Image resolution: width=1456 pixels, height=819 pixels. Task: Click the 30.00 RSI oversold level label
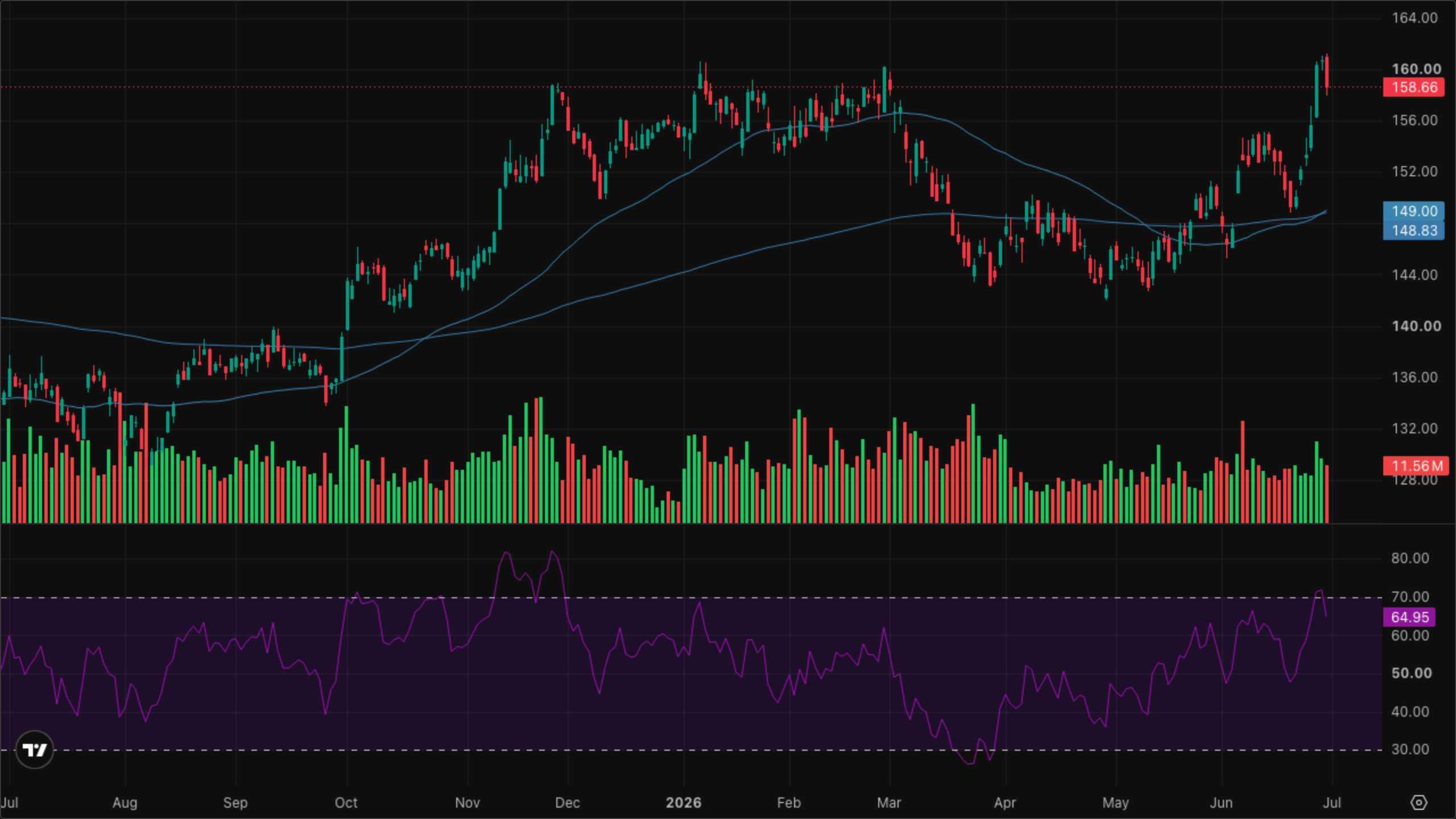click(x=1410, y=749)
